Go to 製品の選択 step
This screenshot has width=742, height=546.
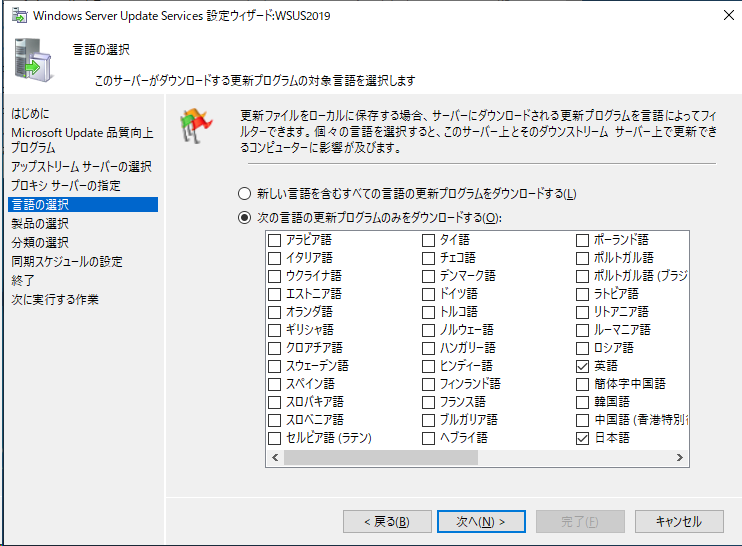(40, 223)
